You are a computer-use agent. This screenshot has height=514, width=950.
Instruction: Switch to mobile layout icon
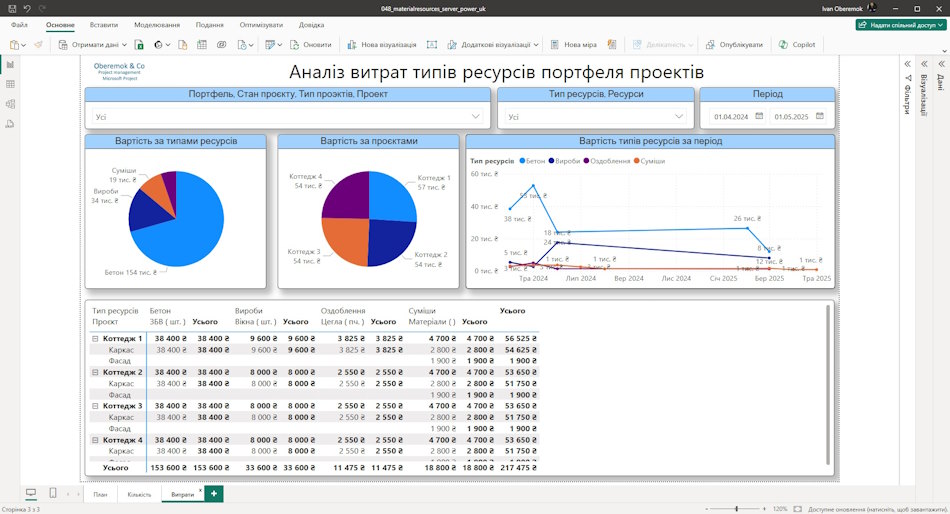click(53, 493)
